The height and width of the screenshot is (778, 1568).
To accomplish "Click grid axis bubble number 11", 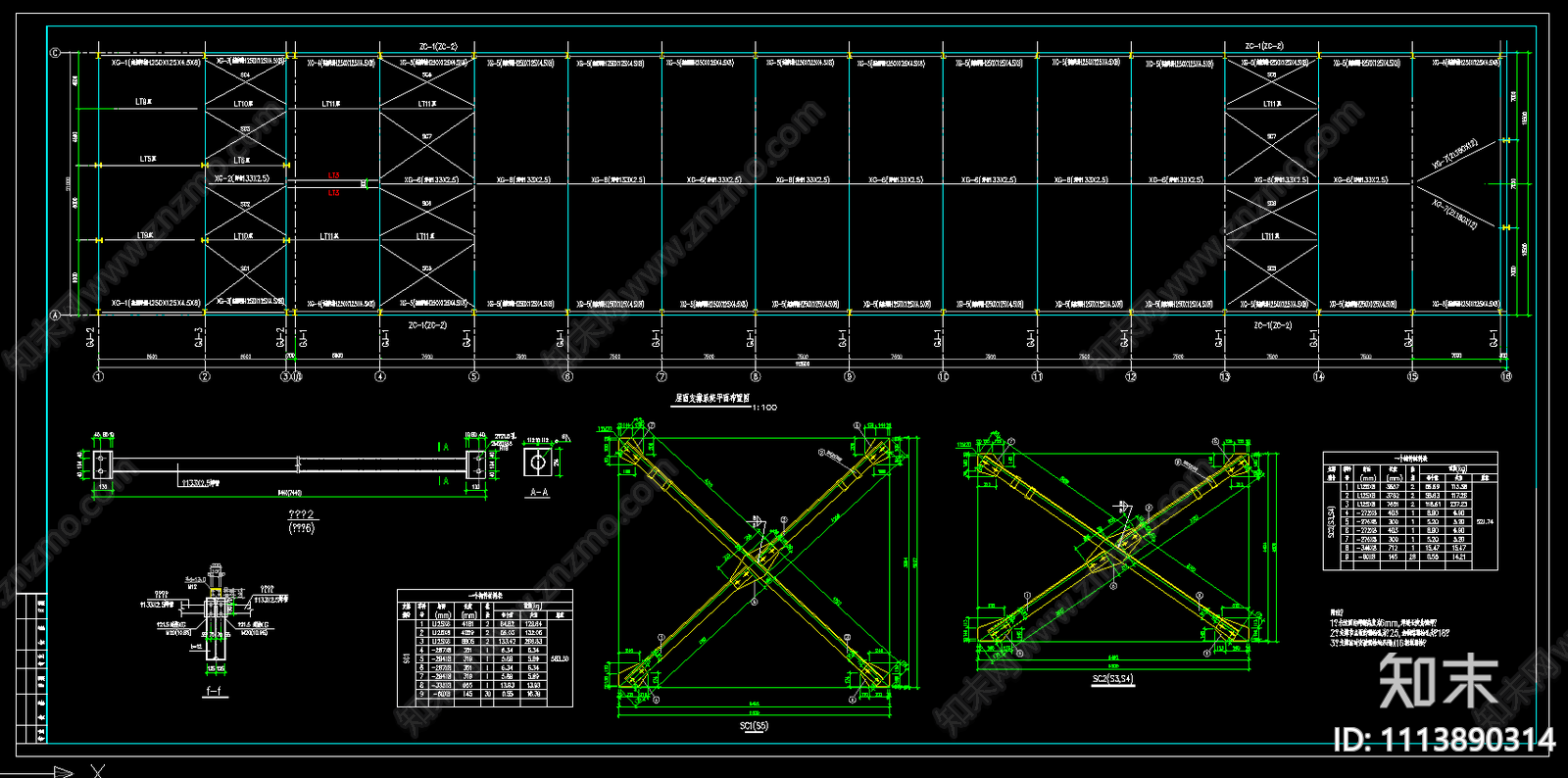I will click(1037, 376).
